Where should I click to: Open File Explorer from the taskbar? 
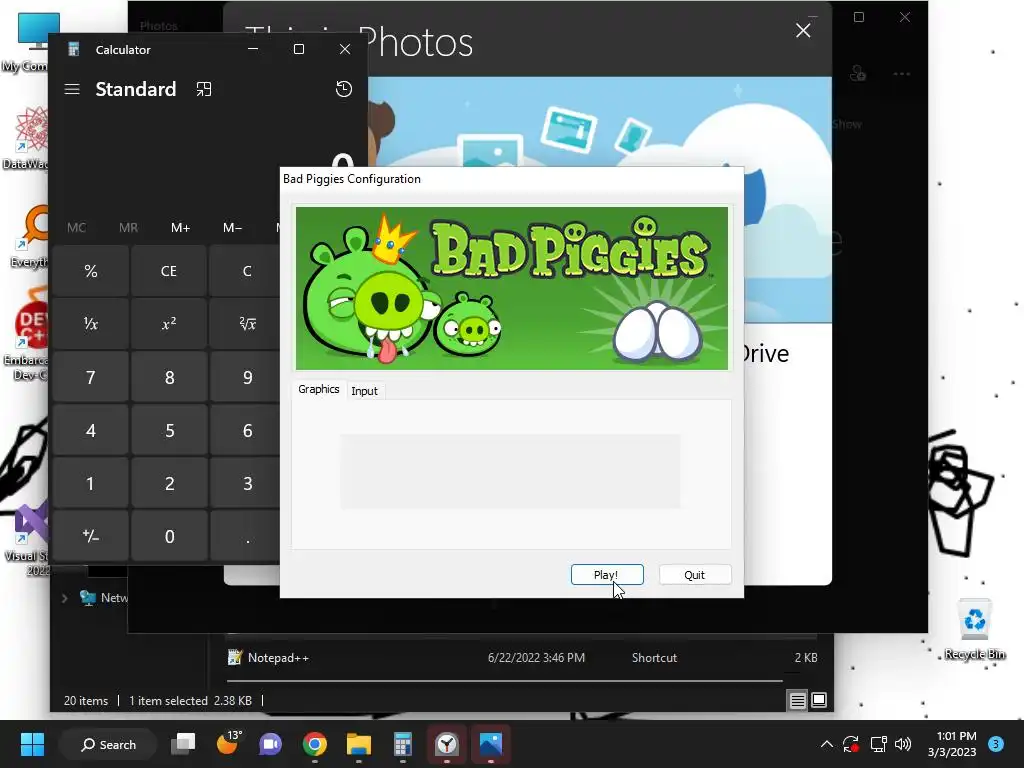click(x=359, y=744)
